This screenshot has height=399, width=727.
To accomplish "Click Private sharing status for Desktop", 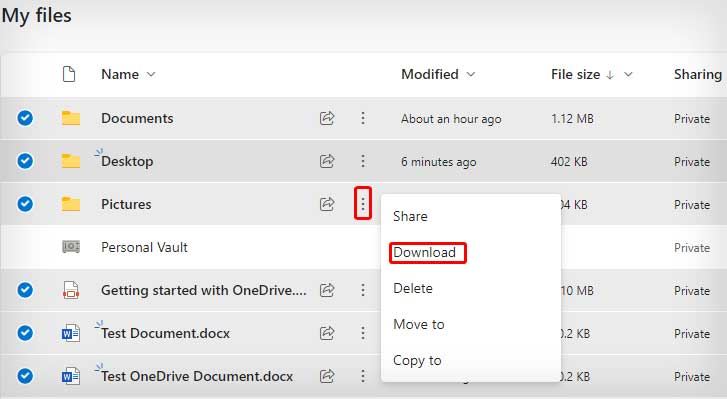I will point(692,162).
